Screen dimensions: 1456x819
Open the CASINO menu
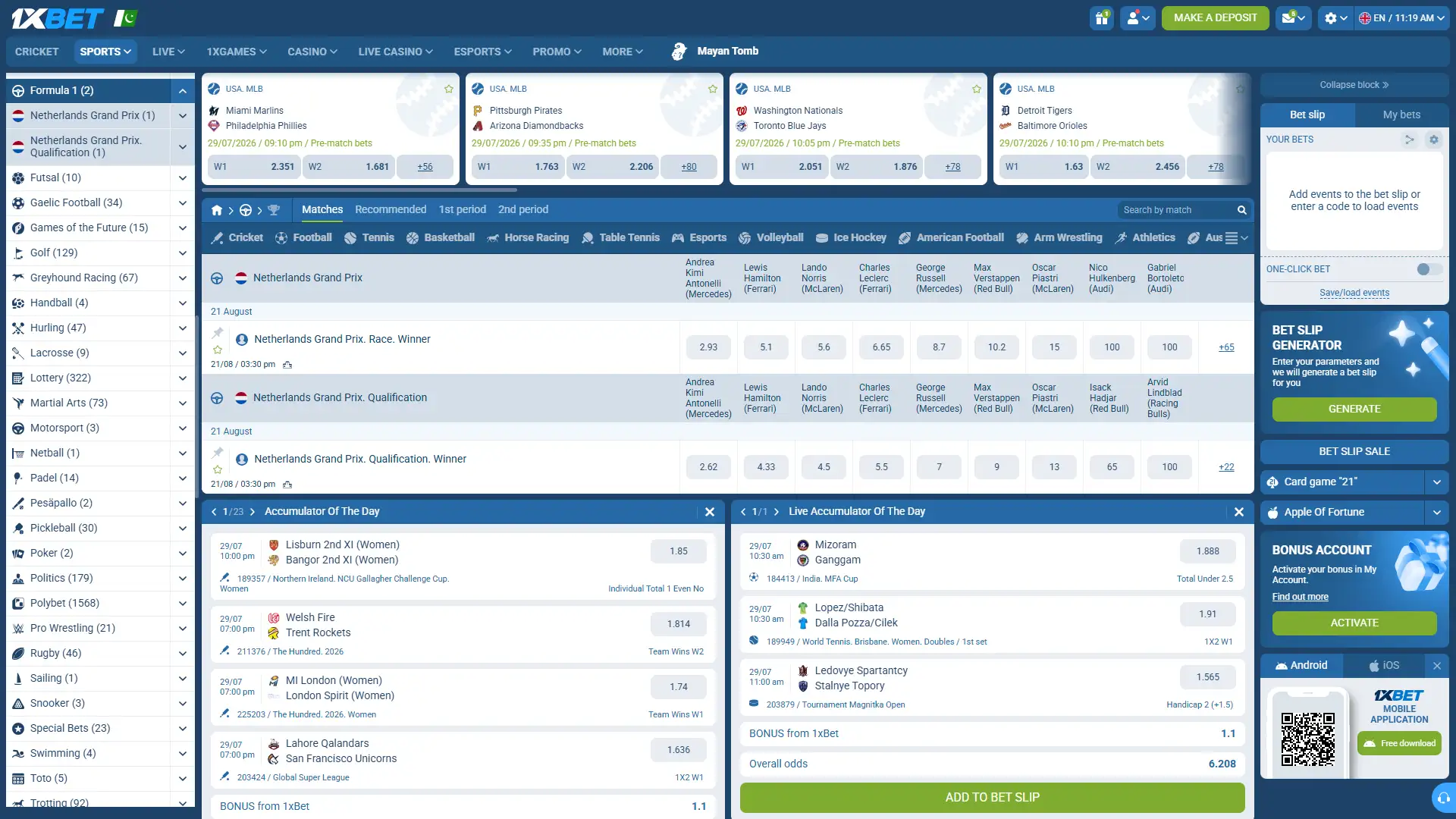(312, 52)
